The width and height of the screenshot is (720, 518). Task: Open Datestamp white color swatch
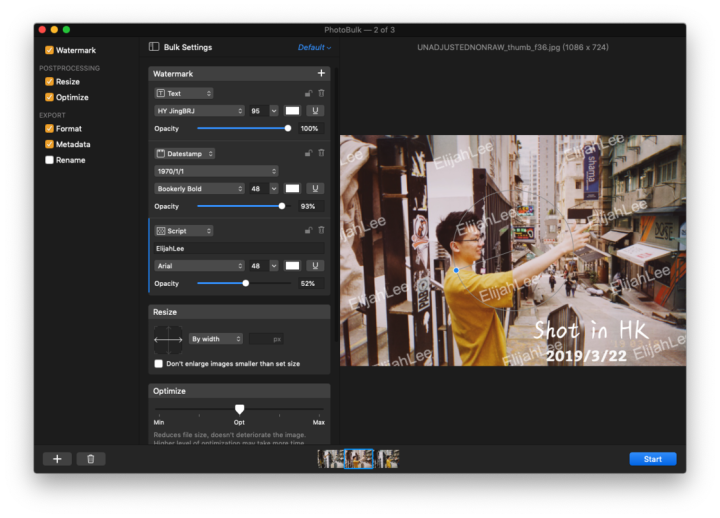[292, 188]
